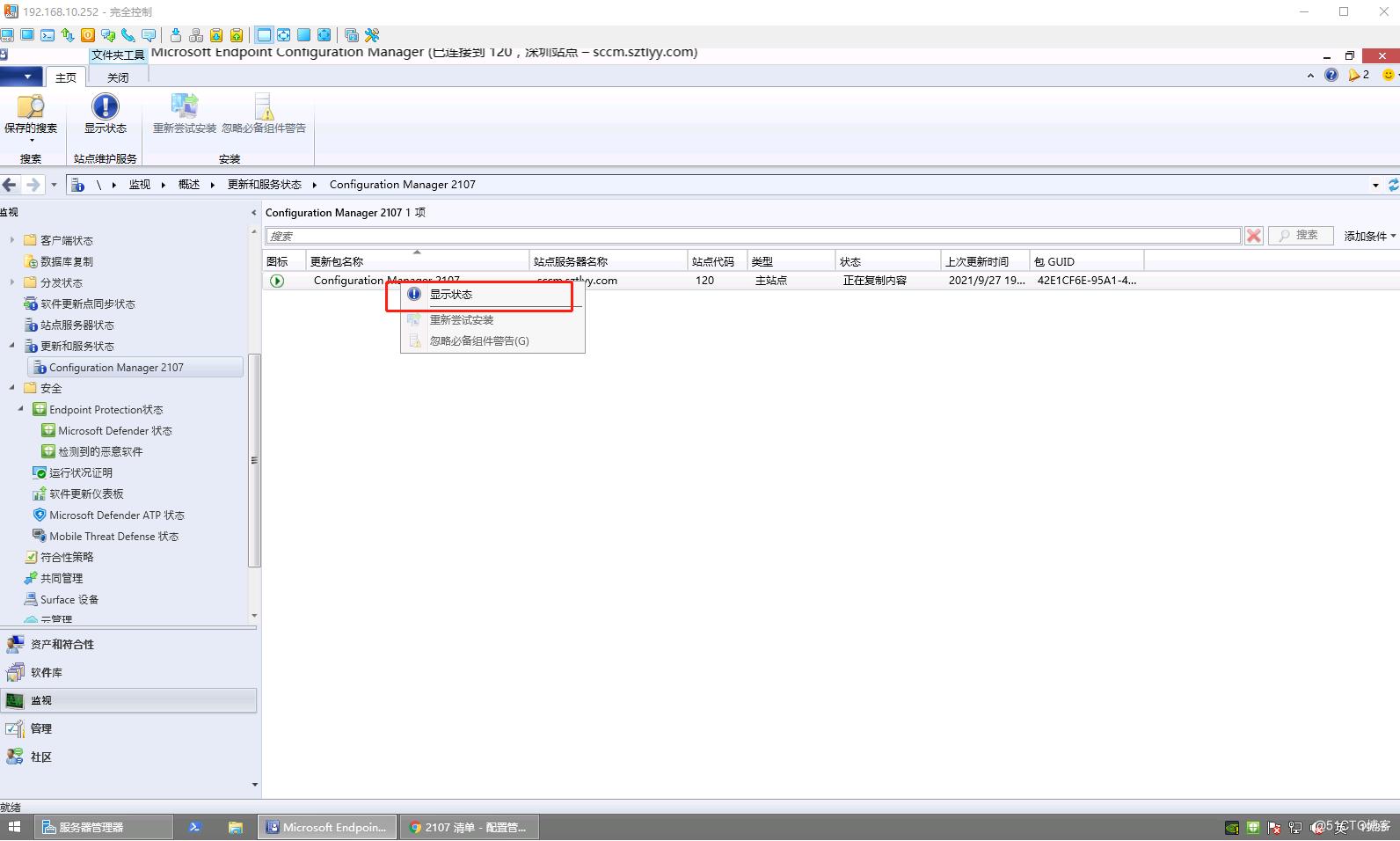Click the navigation tree vertical scrollbar
Viewport: 1400px width, 841px height.
click(254, 460)
